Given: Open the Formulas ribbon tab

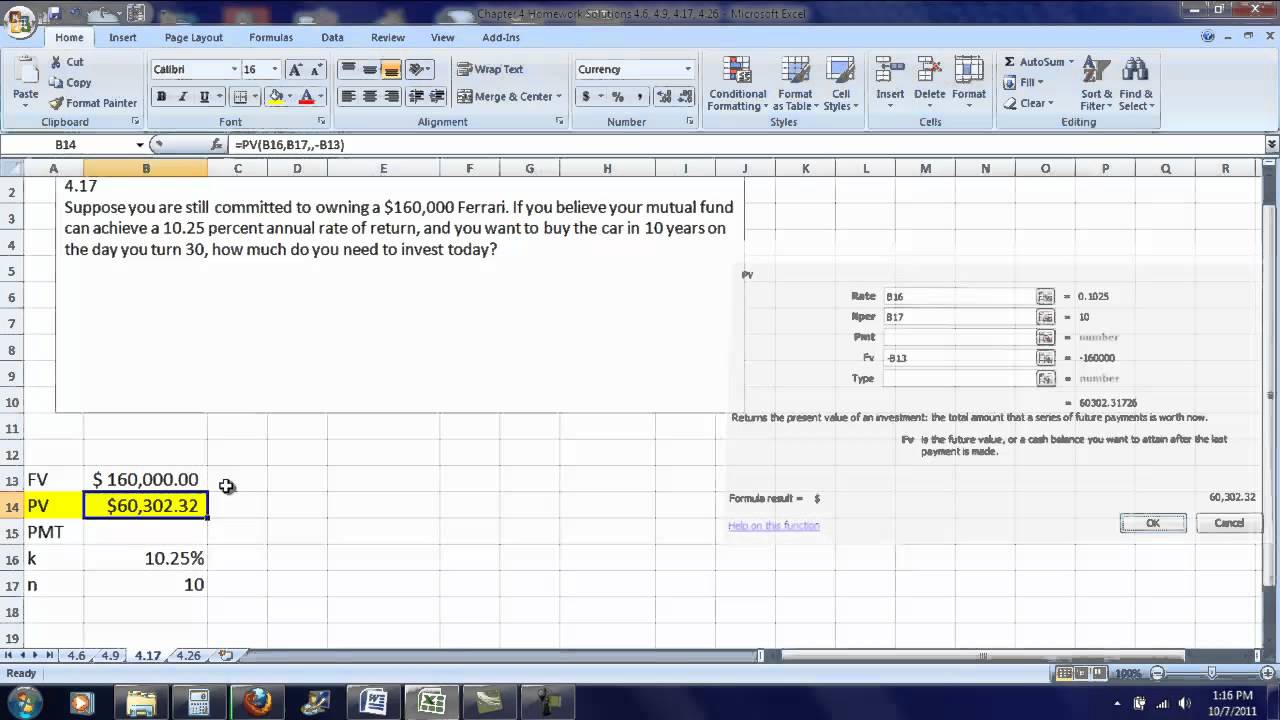Looking at the screenshot, I should [x=271, y=37].
